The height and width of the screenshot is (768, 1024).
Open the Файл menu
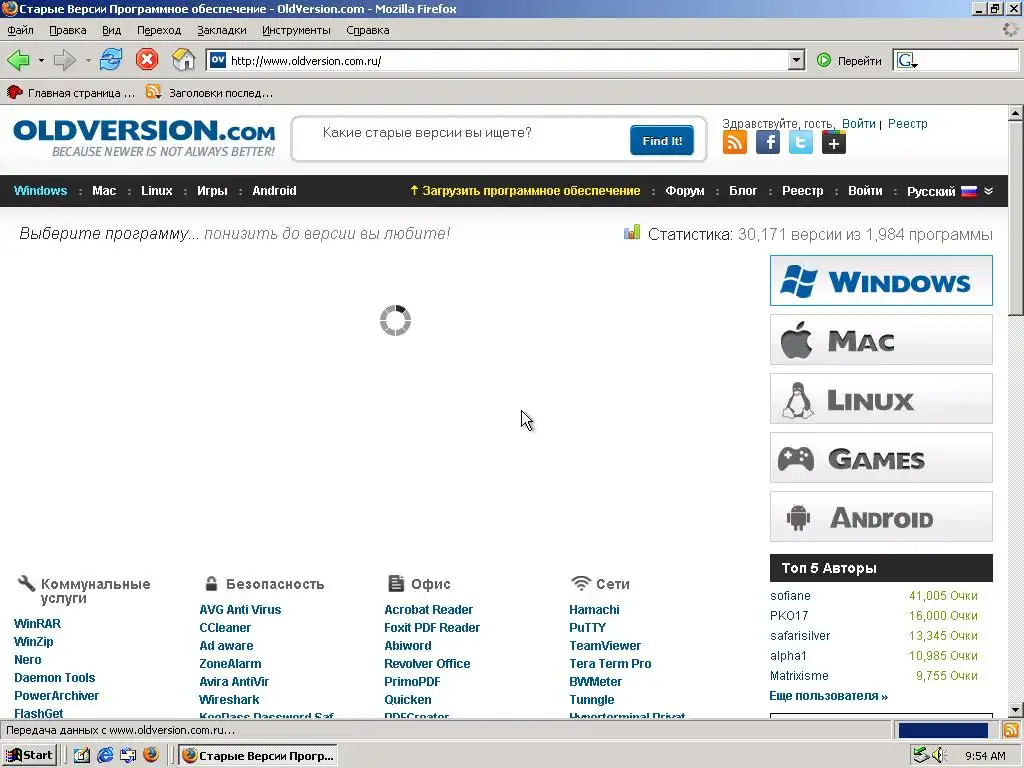20,30
